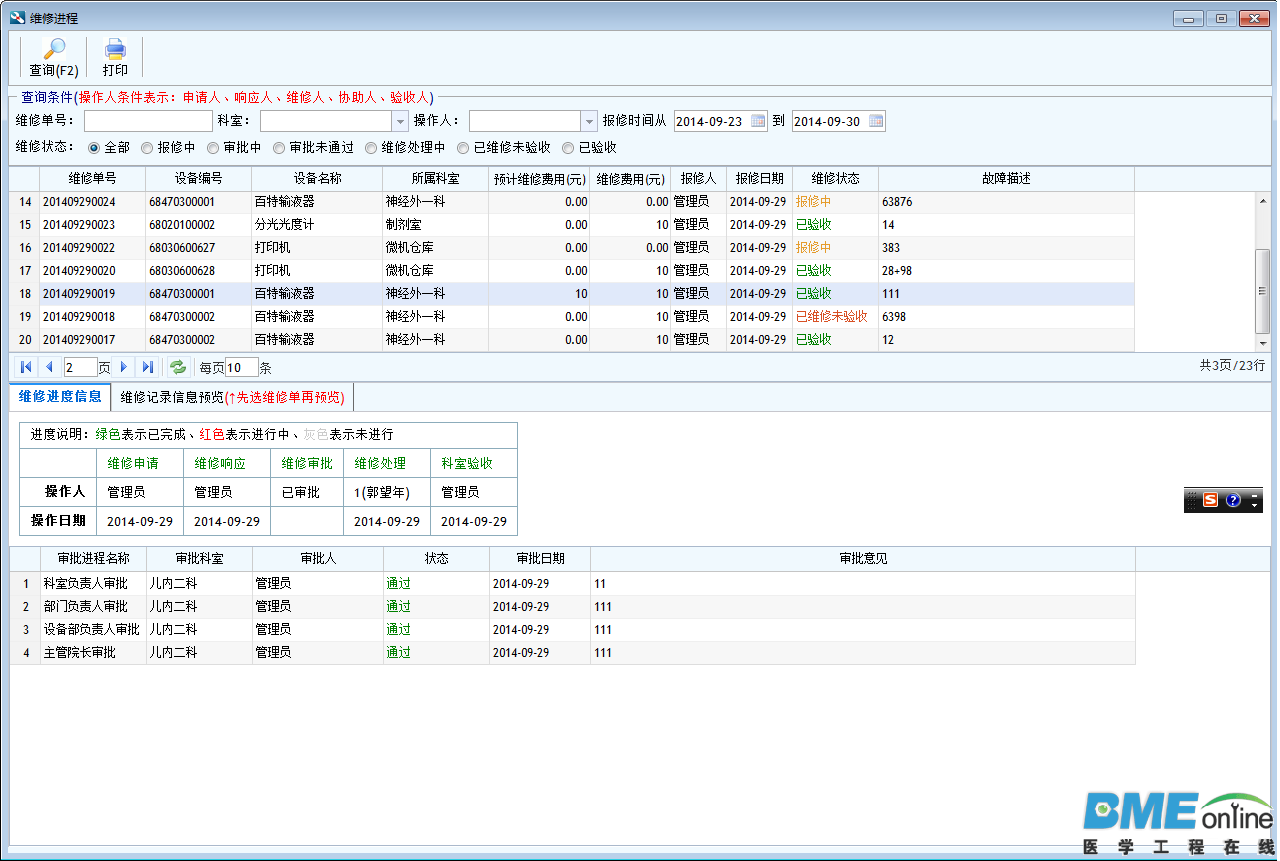Click 已维修未验收 status cell
The image size is (1280, 861).
tap(835, 316)
